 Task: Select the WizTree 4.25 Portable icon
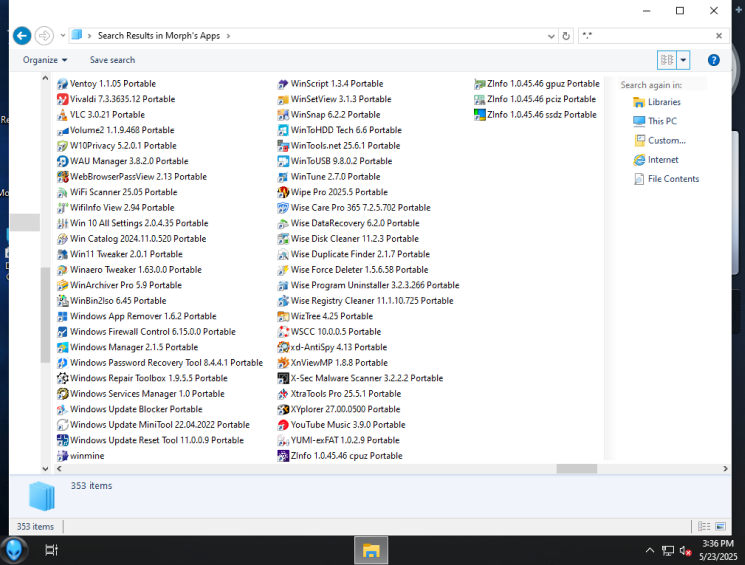(x=283, y=316)
